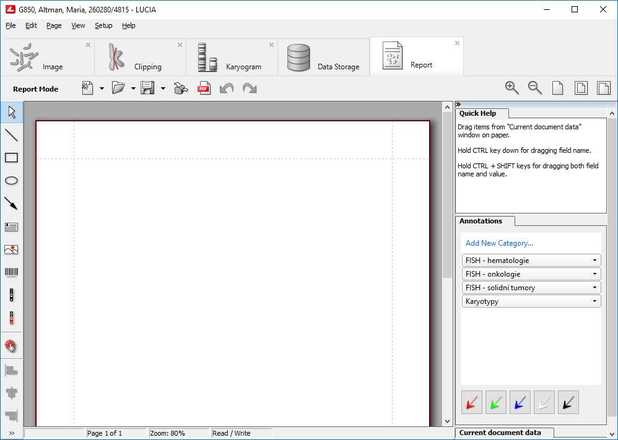Viewport: 618px width, 440px height.
Task: Select the pointer arrow tool
Action: 12,112
